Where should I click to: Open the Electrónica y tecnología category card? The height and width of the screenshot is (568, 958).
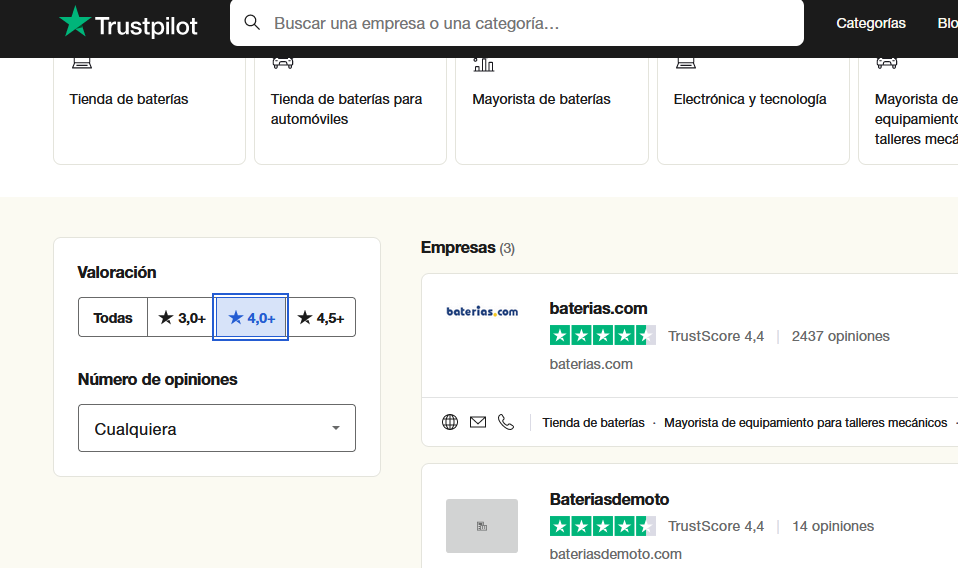click(753, 110)
